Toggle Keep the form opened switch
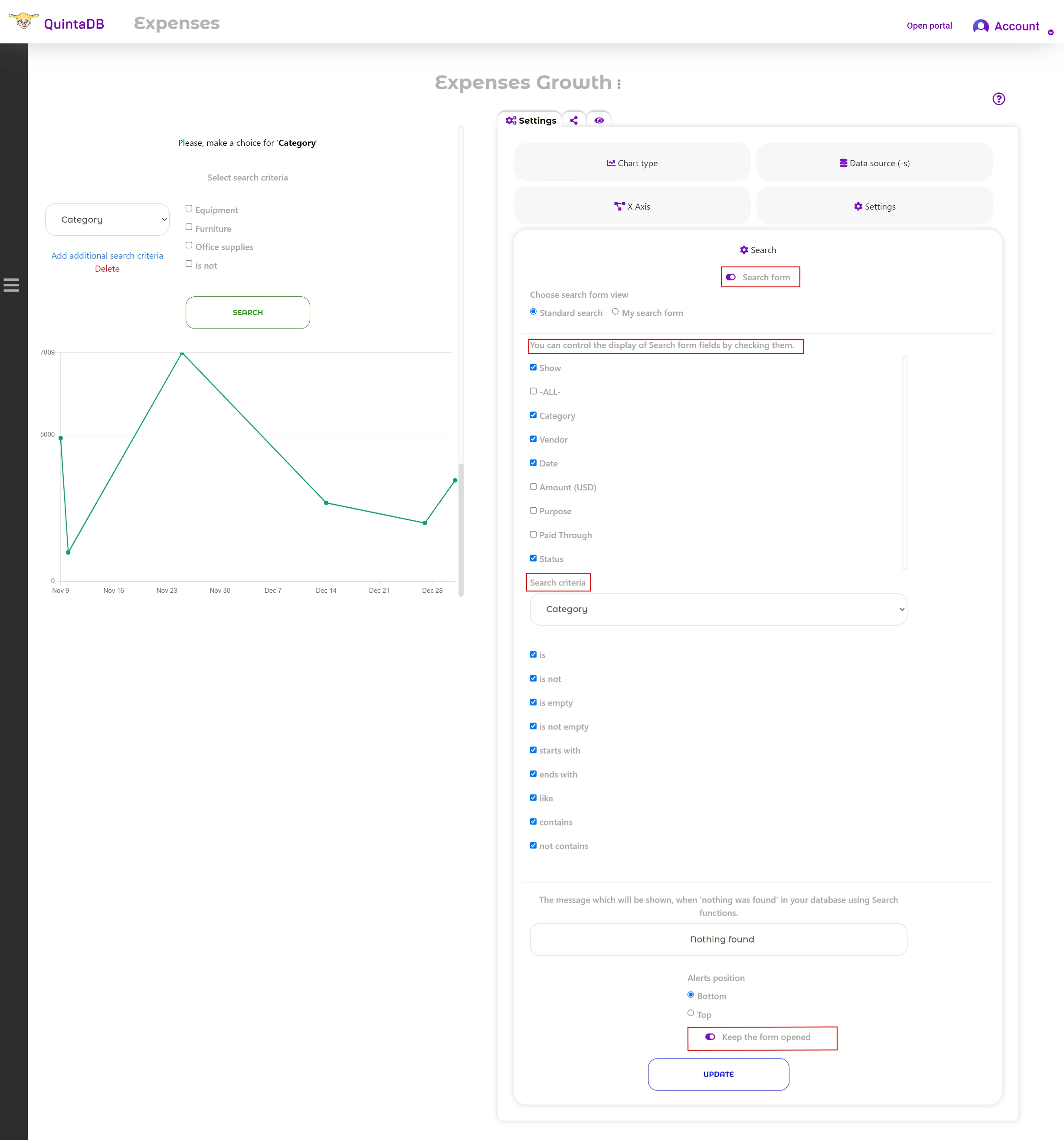Image resolution: width=1064 pixels, height=1140 pixels. point(710,1037)
